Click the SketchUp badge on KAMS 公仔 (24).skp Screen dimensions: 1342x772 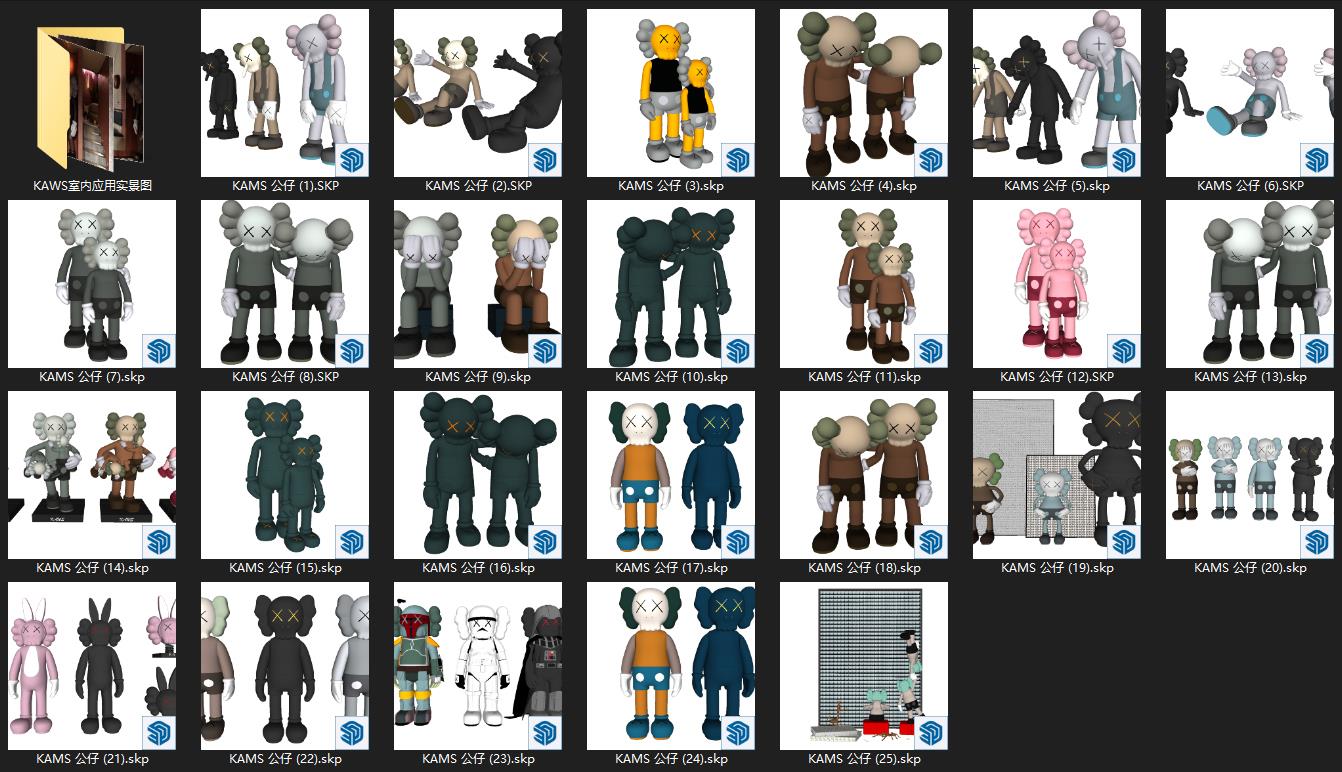pyautogui.click(x=738, y=733)
